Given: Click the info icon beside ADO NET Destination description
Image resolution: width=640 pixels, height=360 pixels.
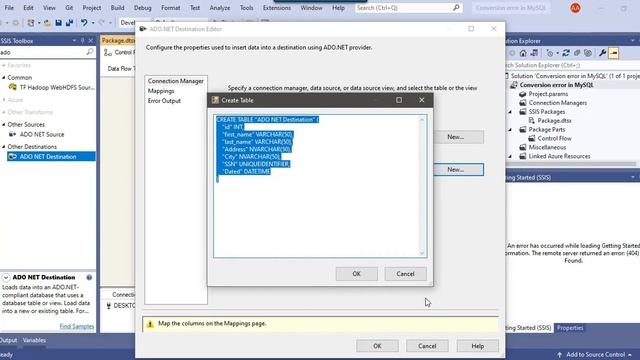Looking at the screenshot, I should [89, 278].
